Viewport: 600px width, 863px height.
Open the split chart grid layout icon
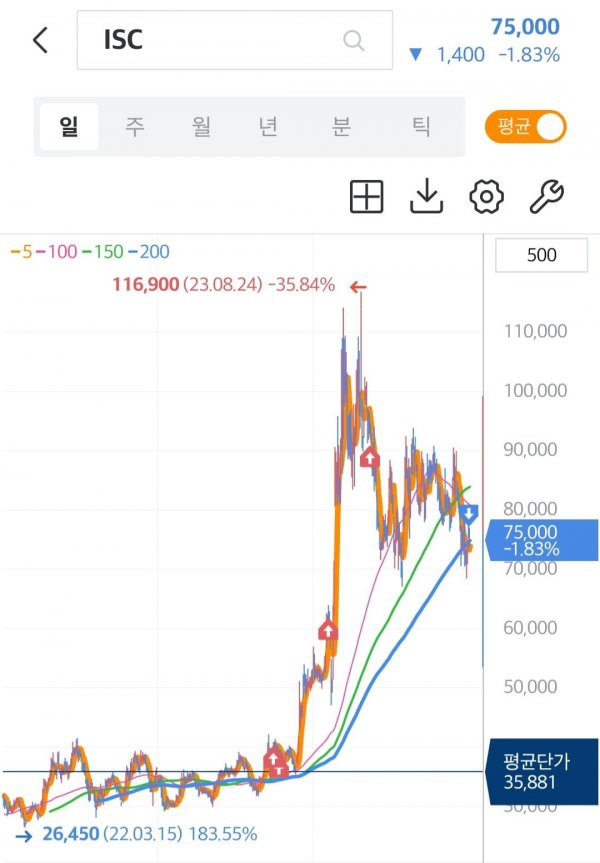pos(367,196)
